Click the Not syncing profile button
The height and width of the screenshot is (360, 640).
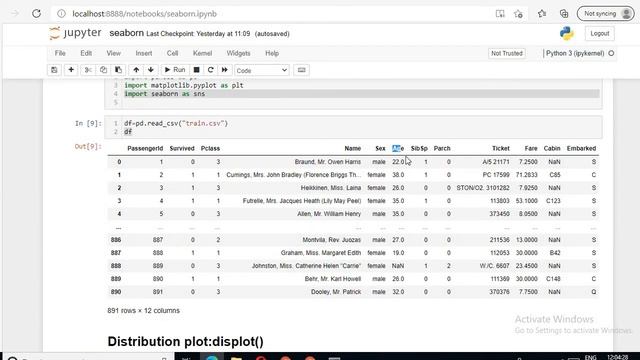606,13
